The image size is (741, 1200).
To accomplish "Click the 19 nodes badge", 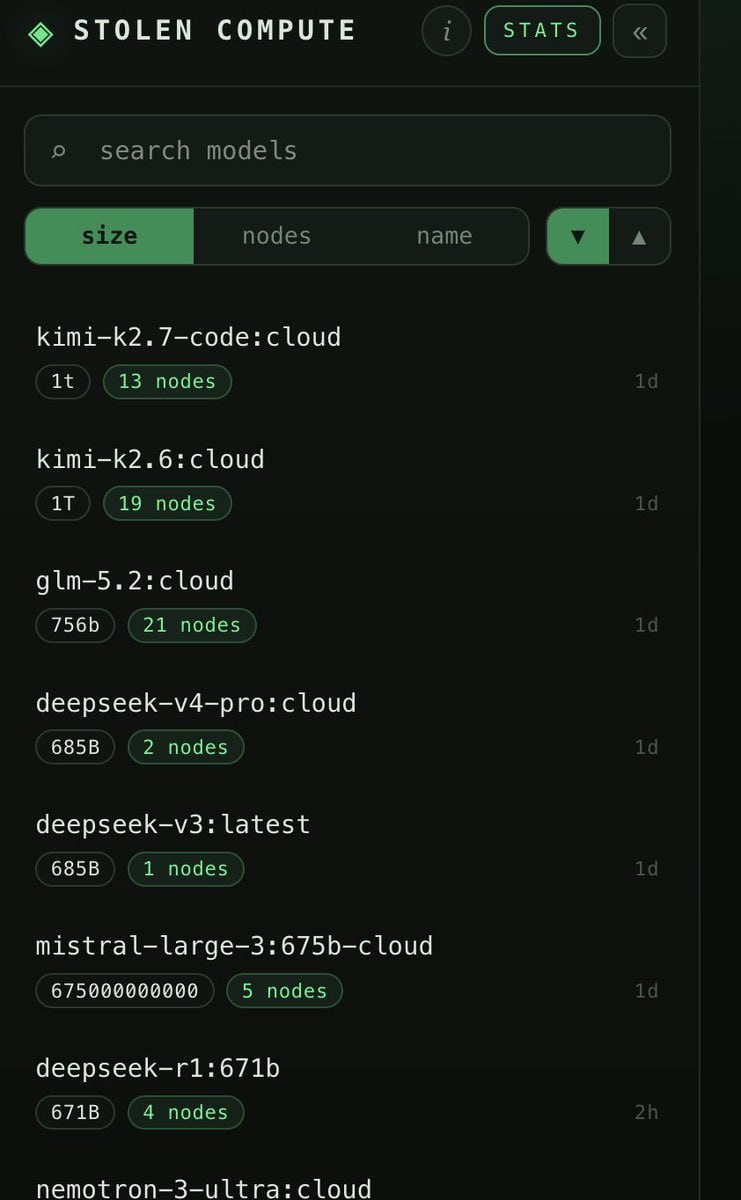I will tap(167, 503).
